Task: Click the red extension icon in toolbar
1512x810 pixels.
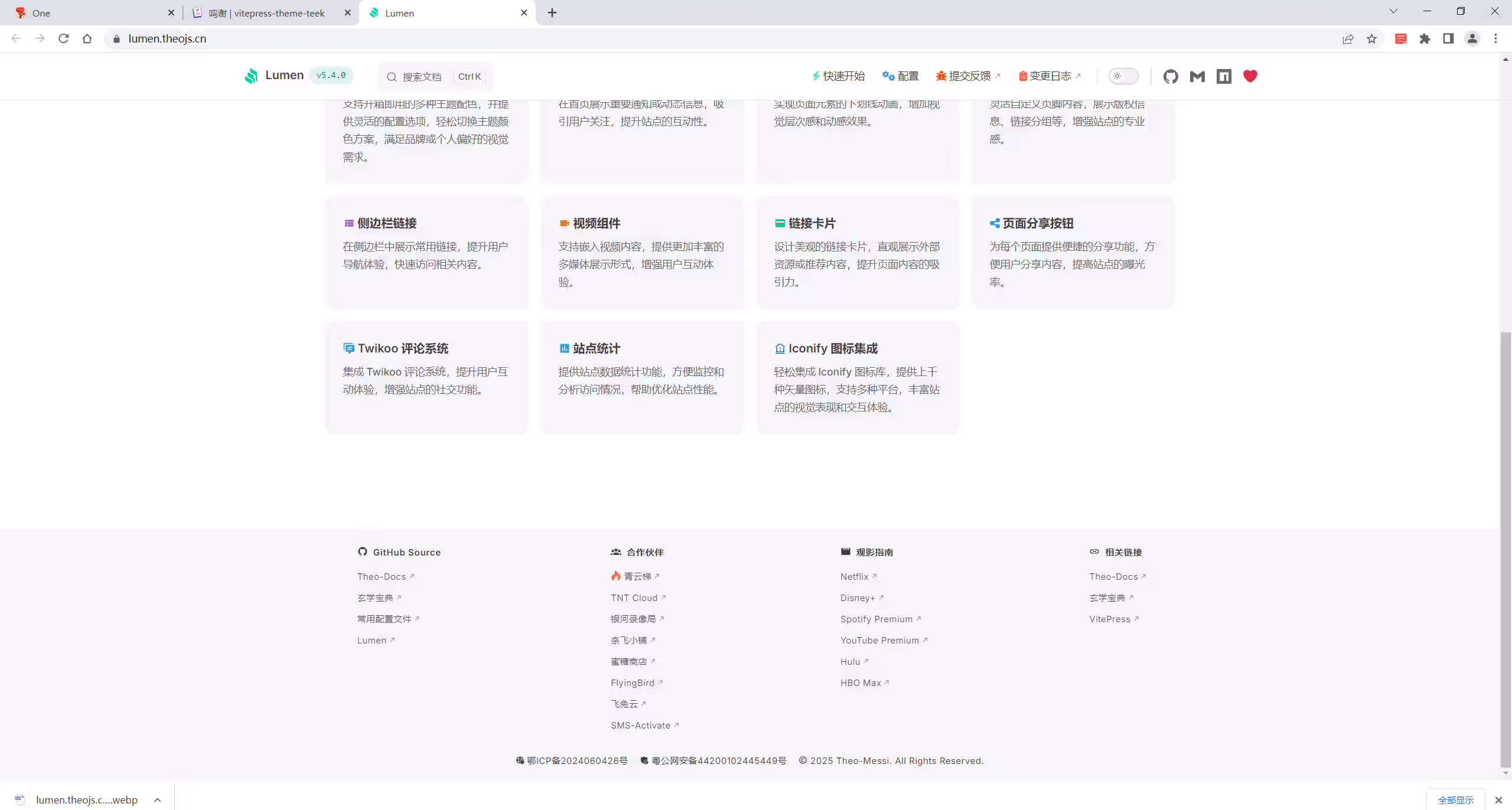Action: (1400, 39)
